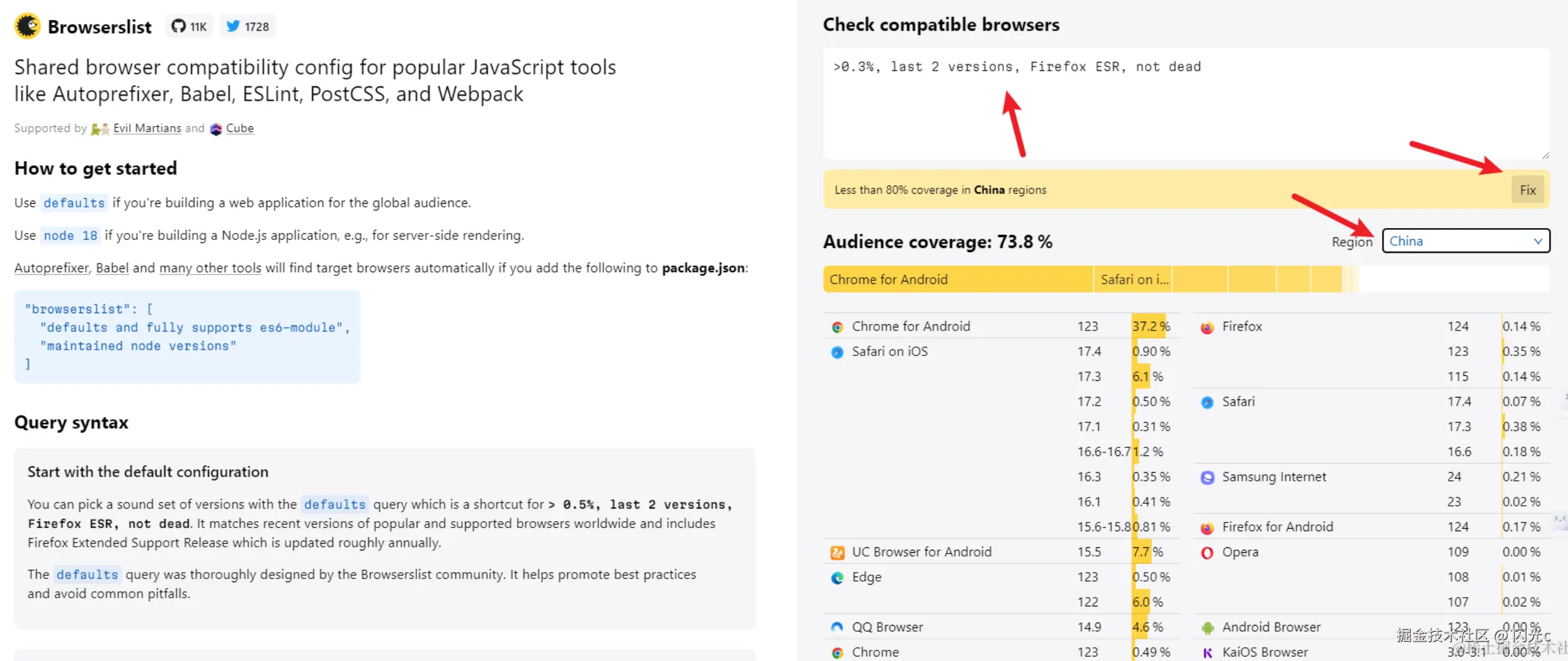Open the Evil Martians link
1568x661 pixels.
point(147,128)
